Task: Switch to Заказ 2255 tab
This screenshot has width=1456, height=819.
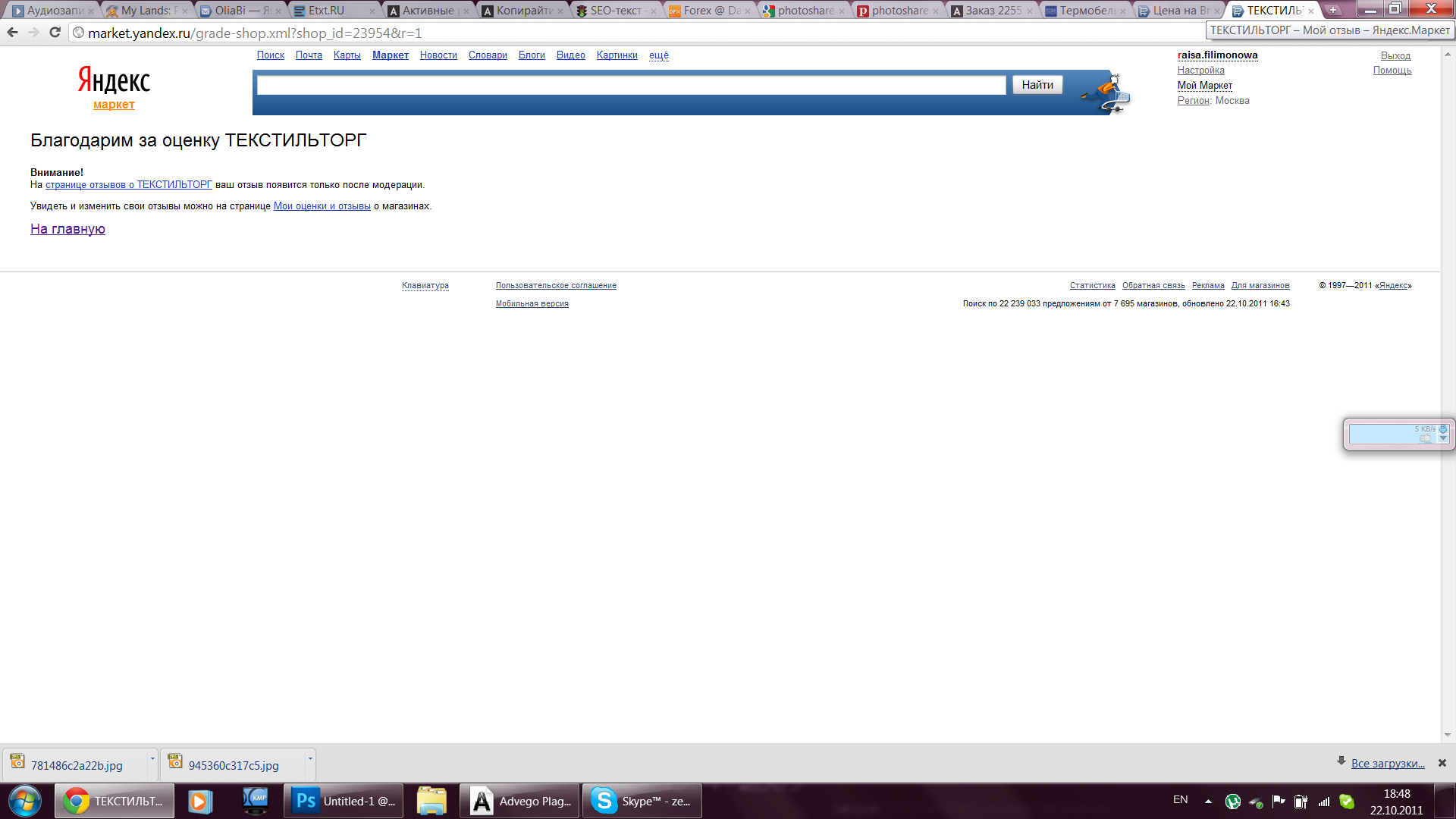Action: [993, 11]
